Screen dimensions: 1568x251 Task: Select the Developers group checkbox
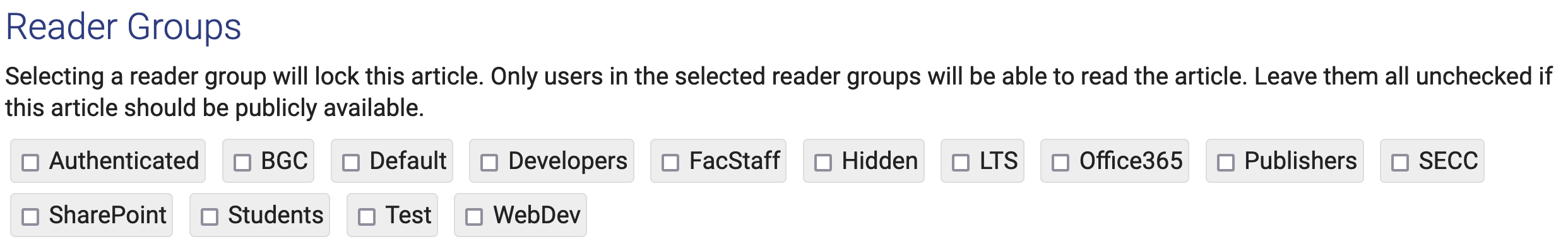coord(489,163)
